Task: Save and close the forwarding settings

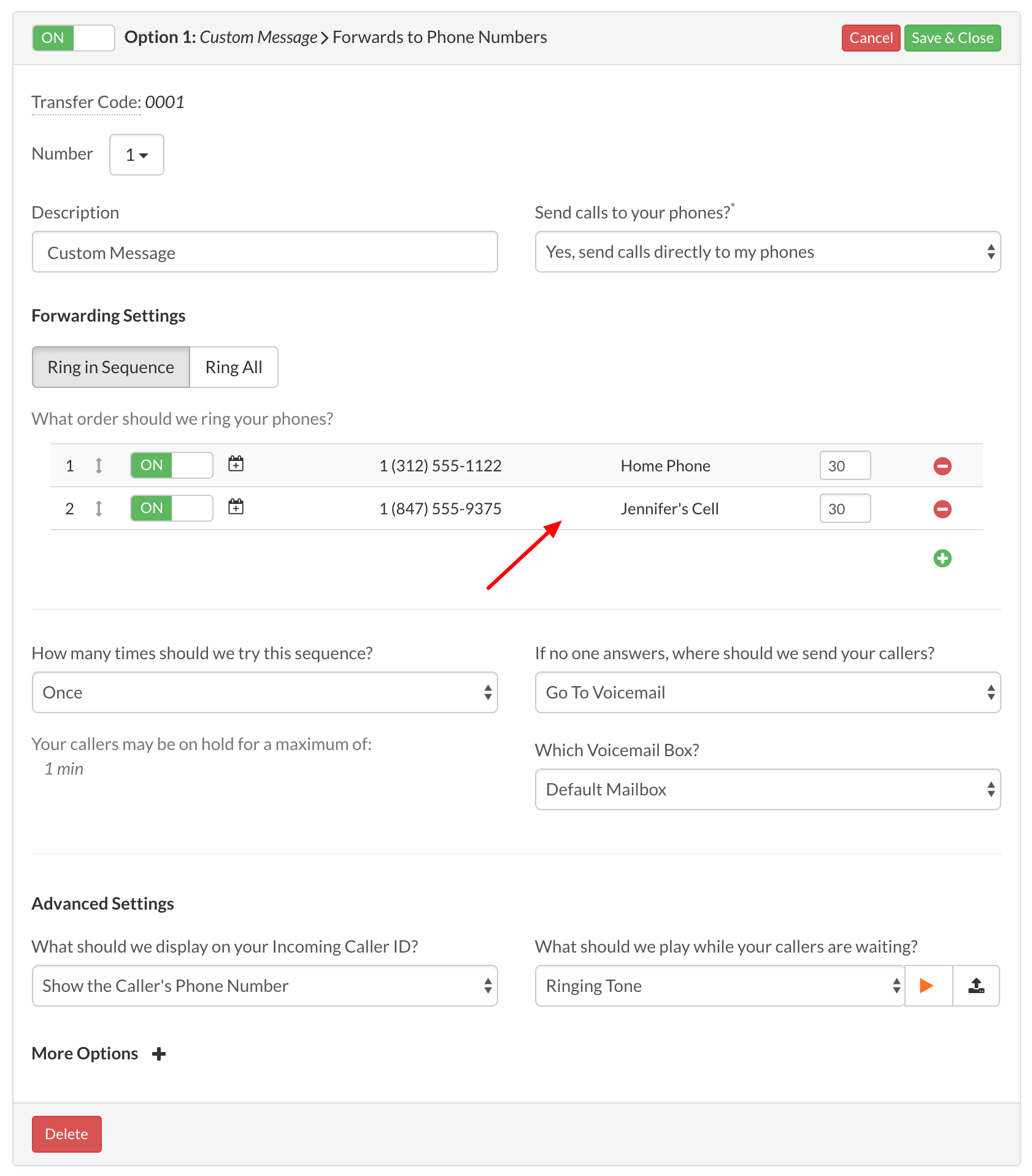Action: point(952,37)
